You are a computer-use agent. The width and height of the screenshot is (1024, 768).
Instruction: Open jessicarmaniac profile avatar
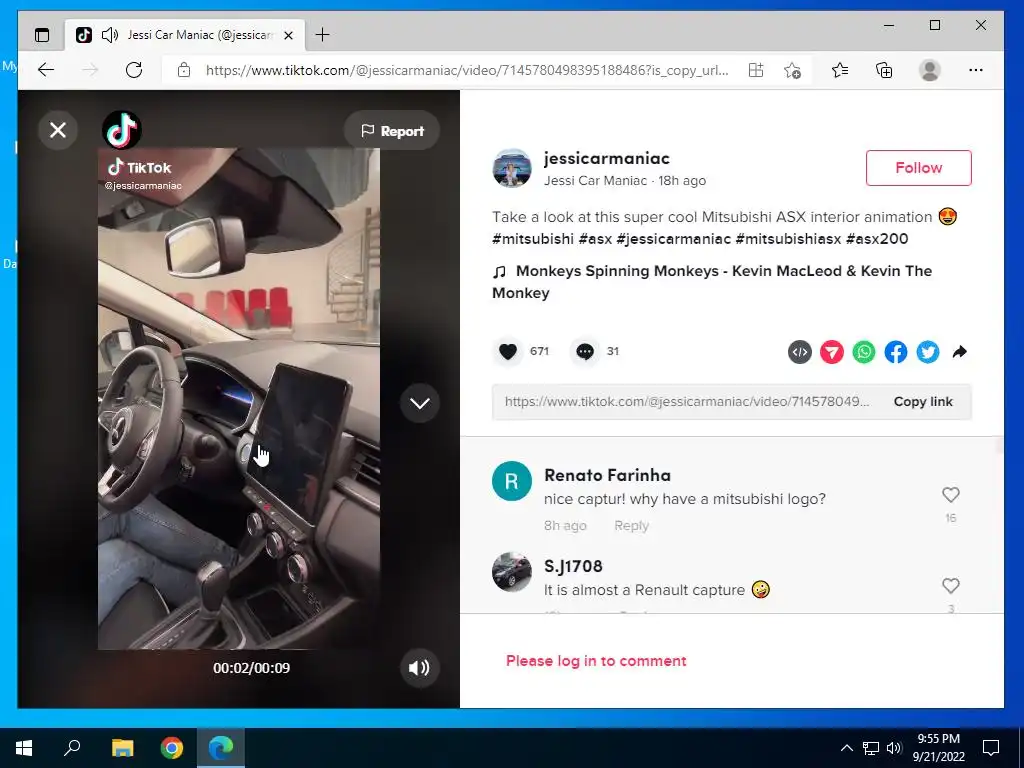(x=511, y=168)
